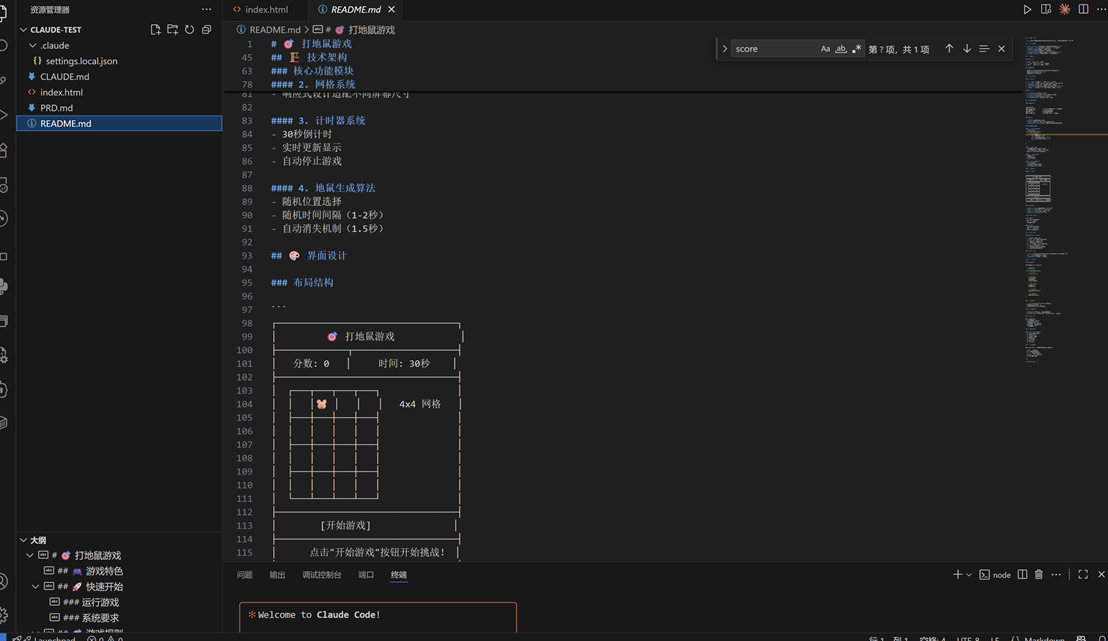This screenshot has width=1108, height=641.
Task: Run the file with the play icon
Action: tap(1027, 9)
